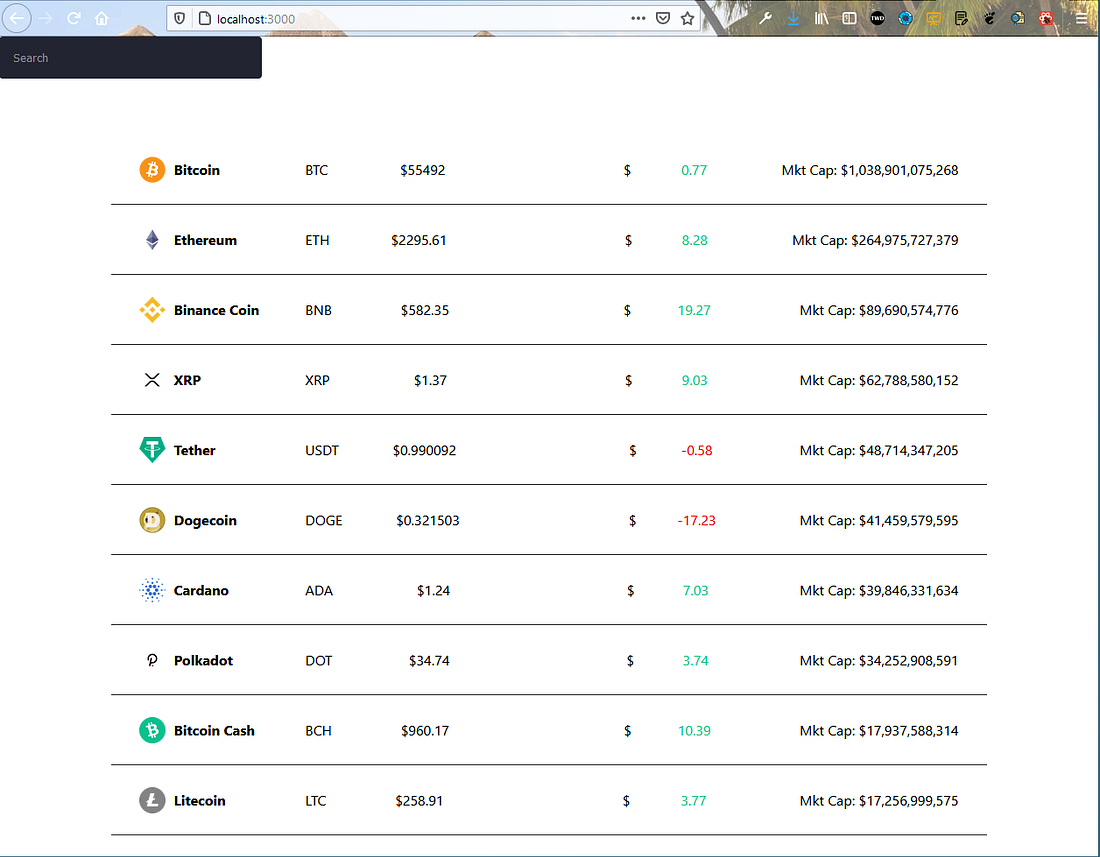Click the Bitcoin Cash green logo

[152, 730]
